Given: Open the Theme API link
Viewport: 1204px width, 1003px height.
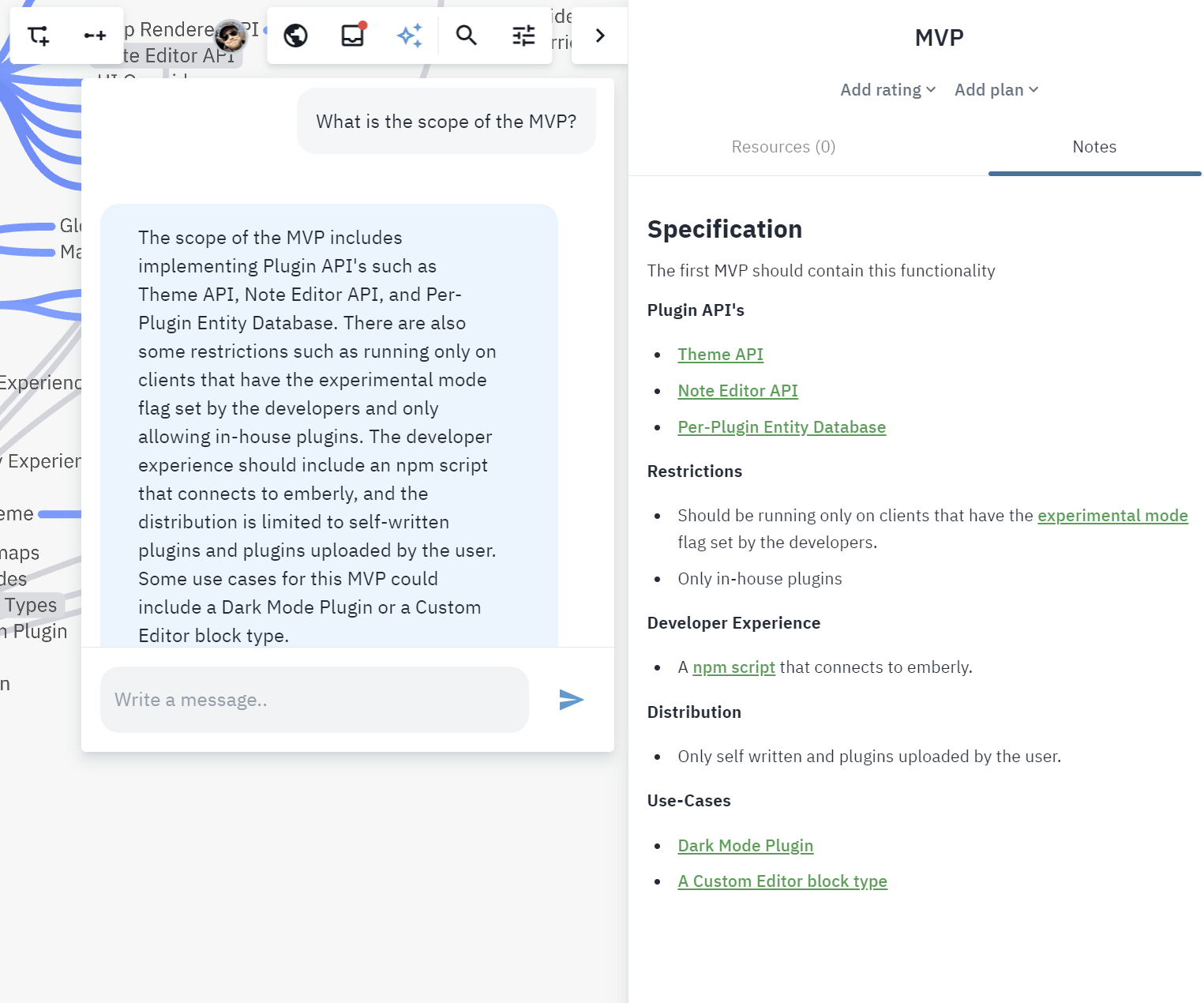Looking at the screenshot, I should pyautogui.click(x=721, y=355).
